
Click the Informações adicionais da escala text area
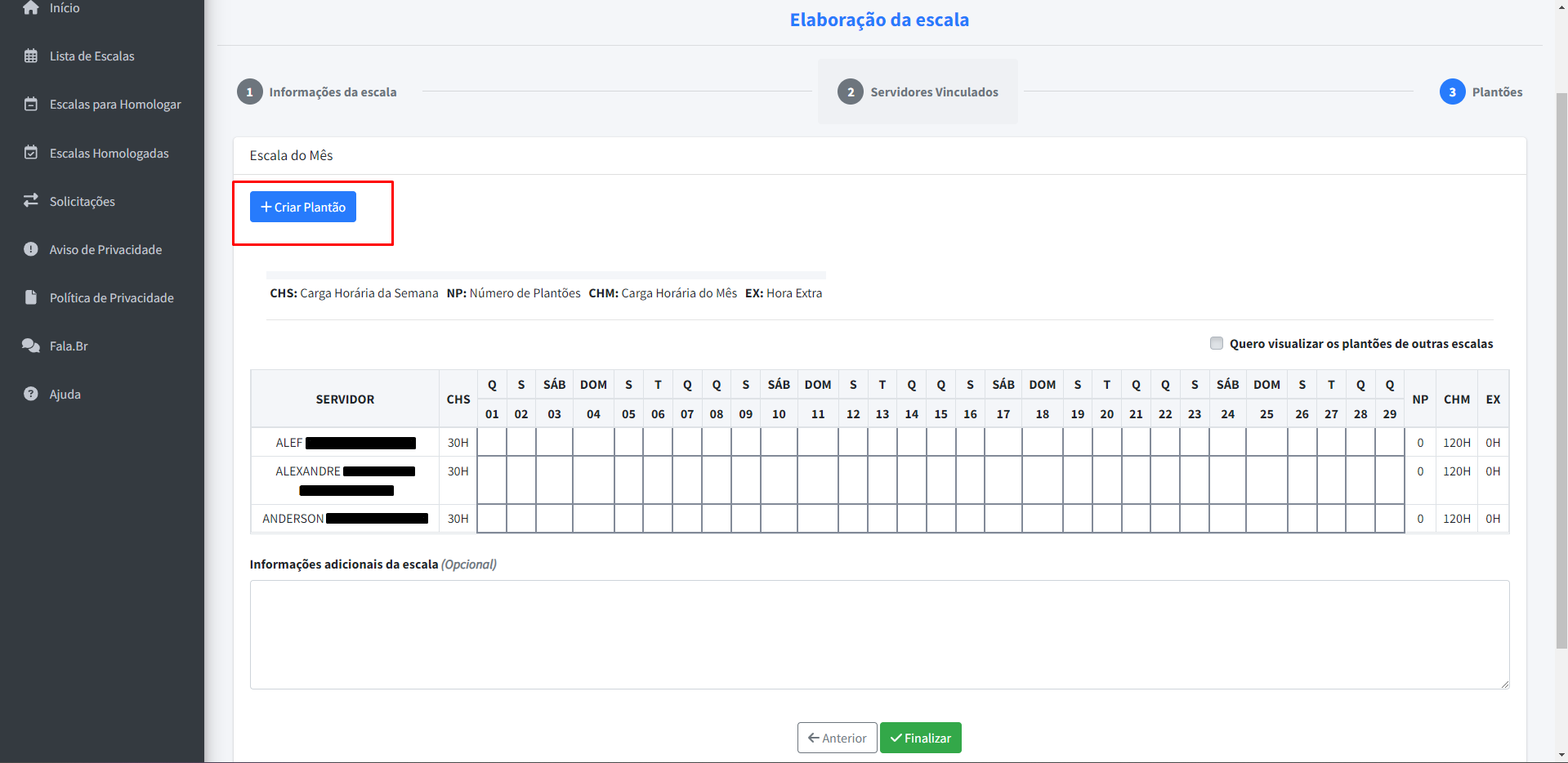tap(879, 635)
